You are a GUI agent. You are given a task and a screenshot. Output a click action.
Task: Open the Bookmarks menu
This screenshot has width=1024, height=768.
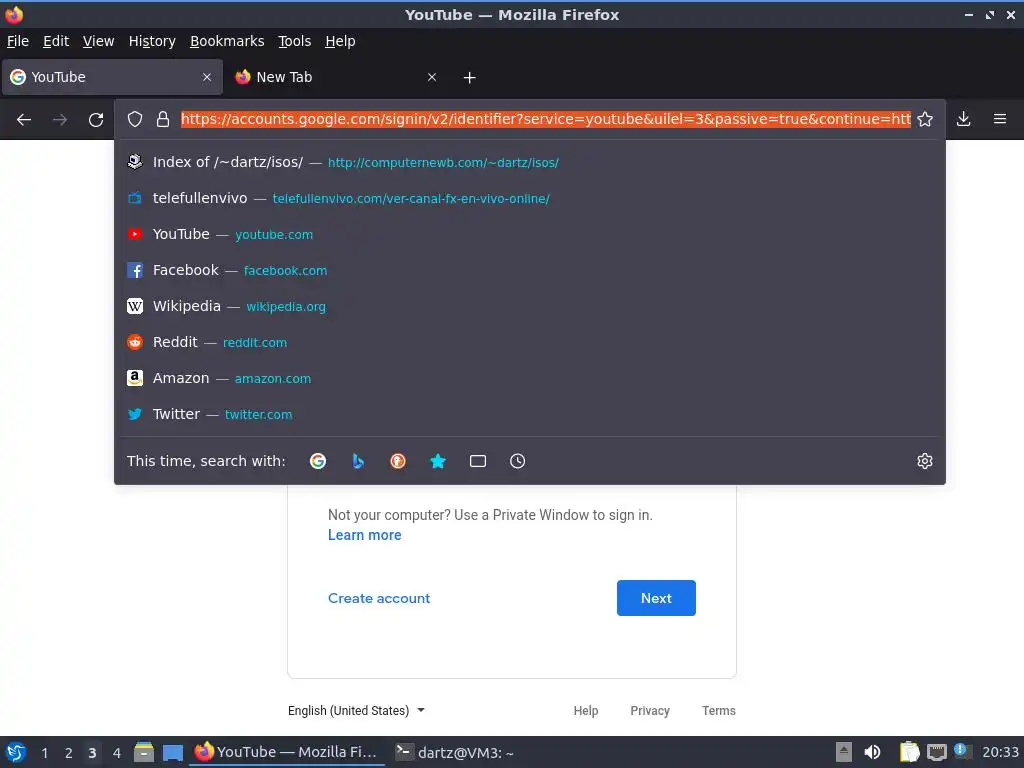tap(227, 41)
